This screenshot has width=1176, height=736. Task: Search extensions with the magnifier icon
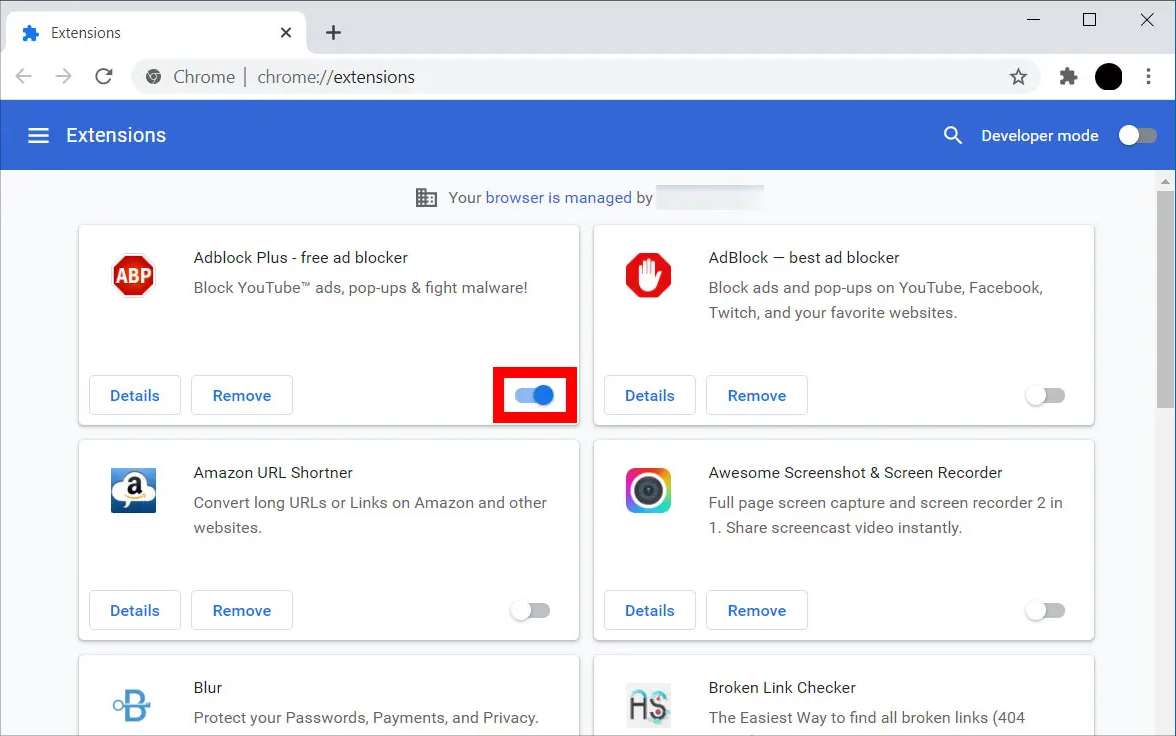pyautogui.click(x=952, y=135)
